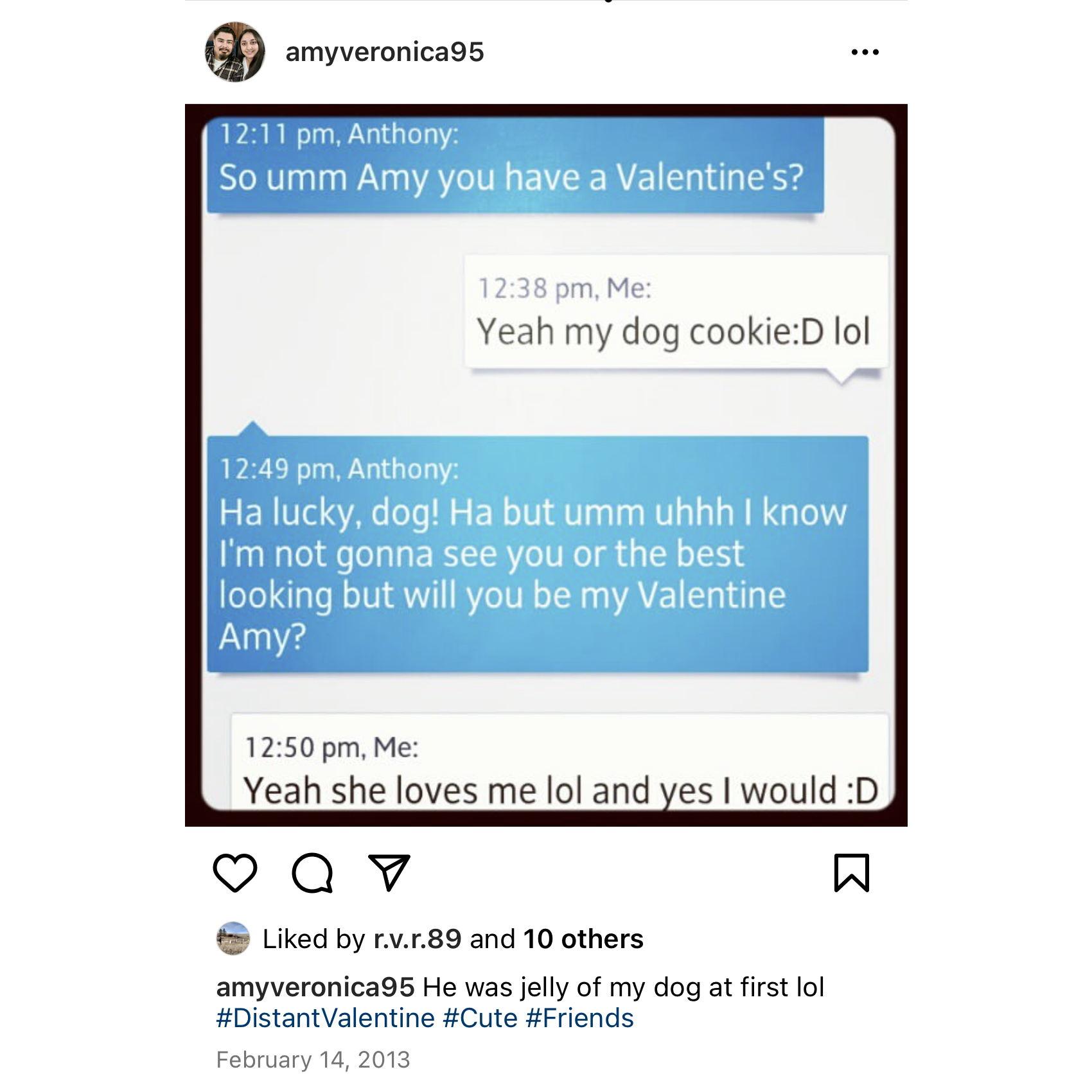Click the February 14, 2013 post date

point(313,1059)
